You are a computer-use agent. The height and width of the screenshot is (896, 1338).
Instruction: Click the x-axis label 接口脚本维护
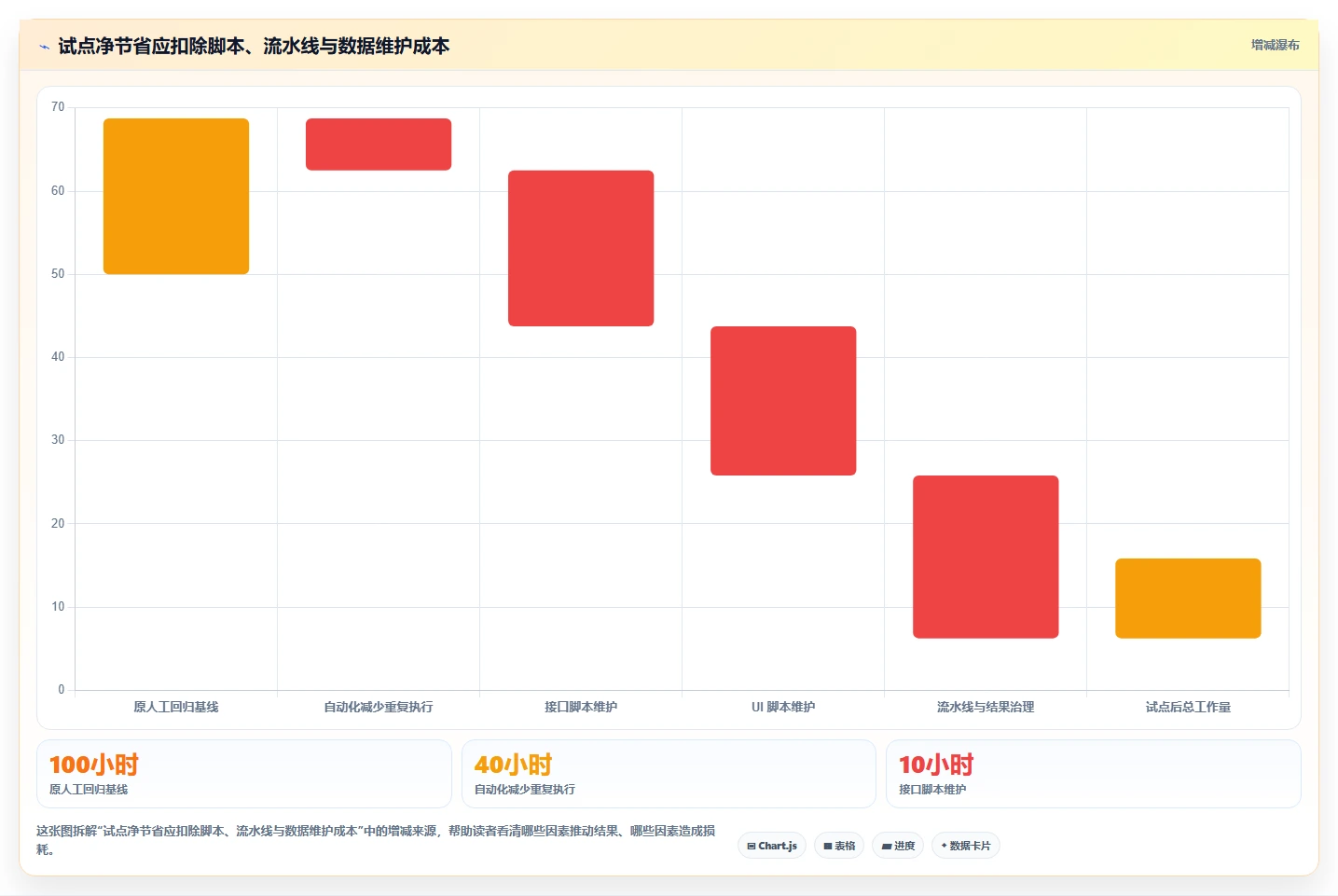581,707
